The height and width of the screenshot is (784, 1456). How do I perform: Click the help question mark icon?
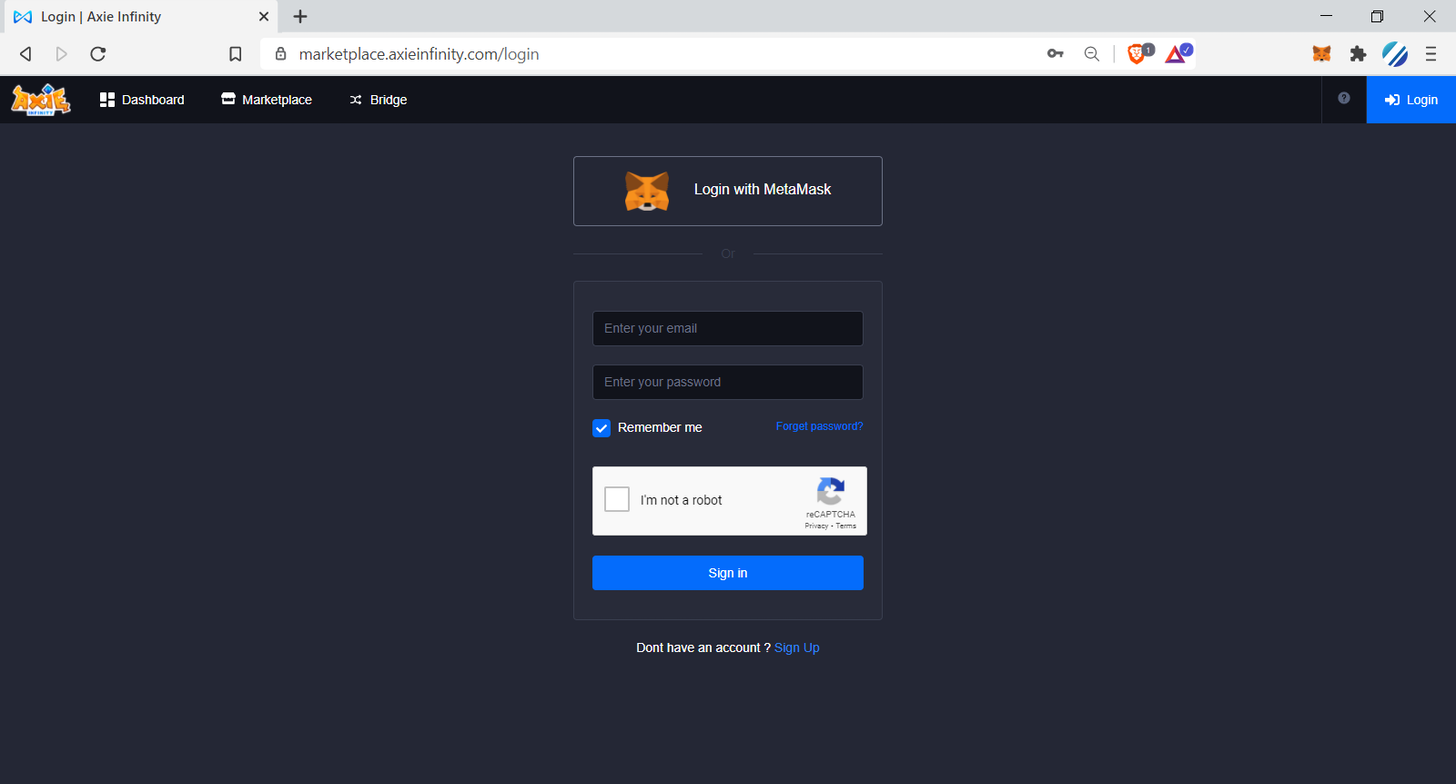tap(1344, 98)
